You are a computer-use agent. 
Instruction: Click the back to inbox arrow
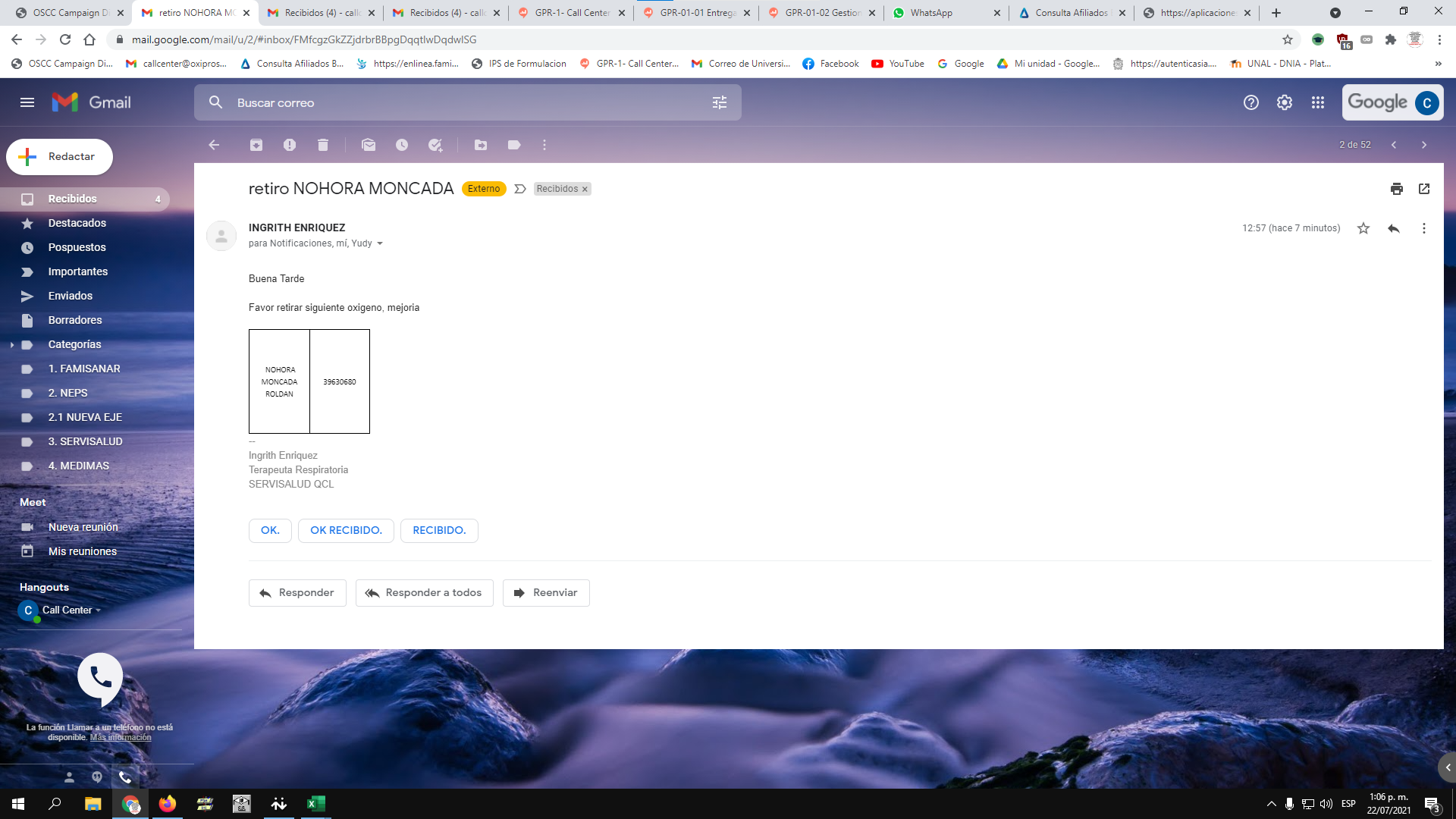tap(214, 145)
